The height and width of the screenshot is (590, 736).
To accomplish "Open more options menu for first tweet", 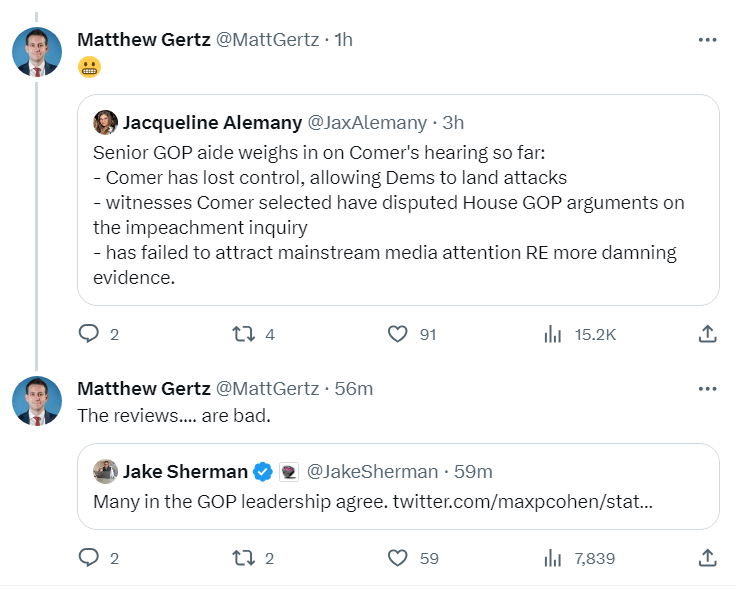I will coord(707,40).
